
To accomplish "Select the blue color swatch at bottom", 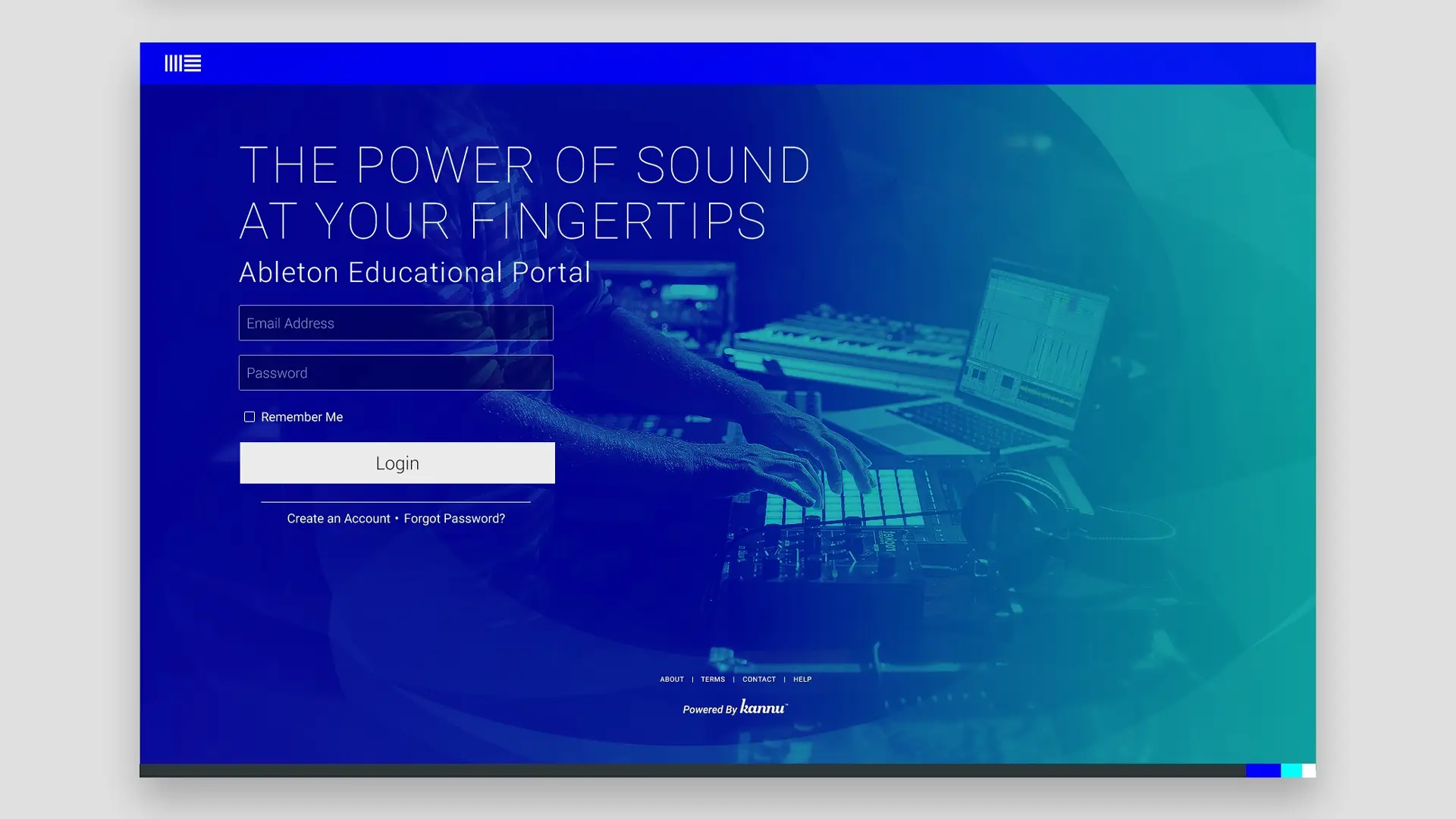I will pyautogui.click(x=1263, y=770).
